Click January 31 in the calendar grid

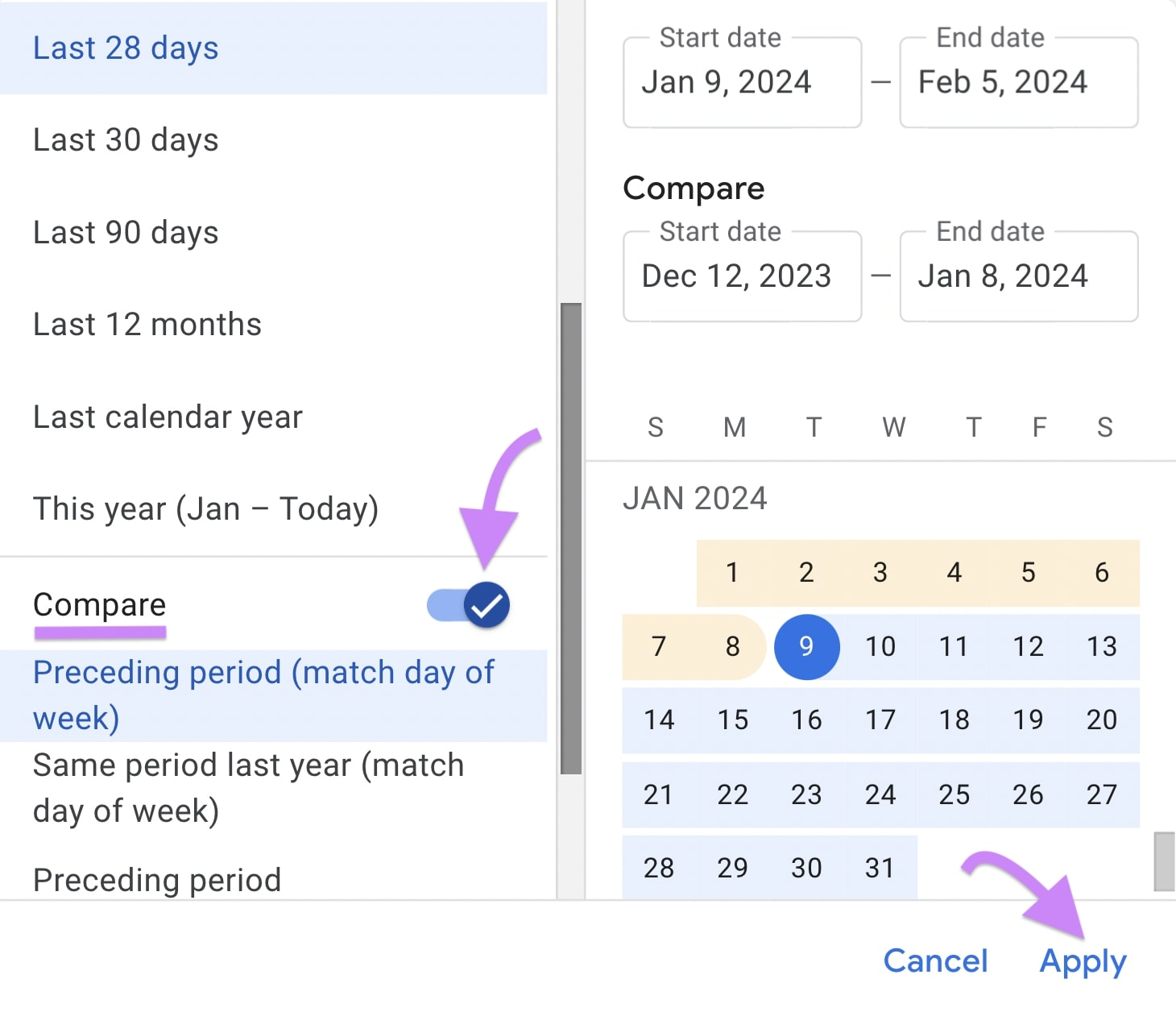point(880,868)
